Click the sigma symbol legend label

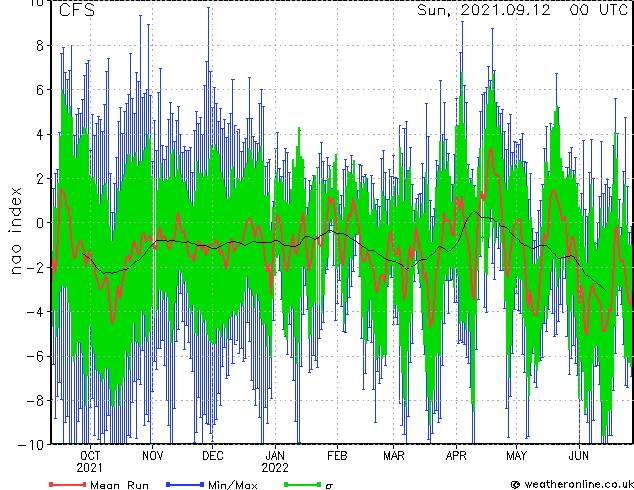(329, 486)
